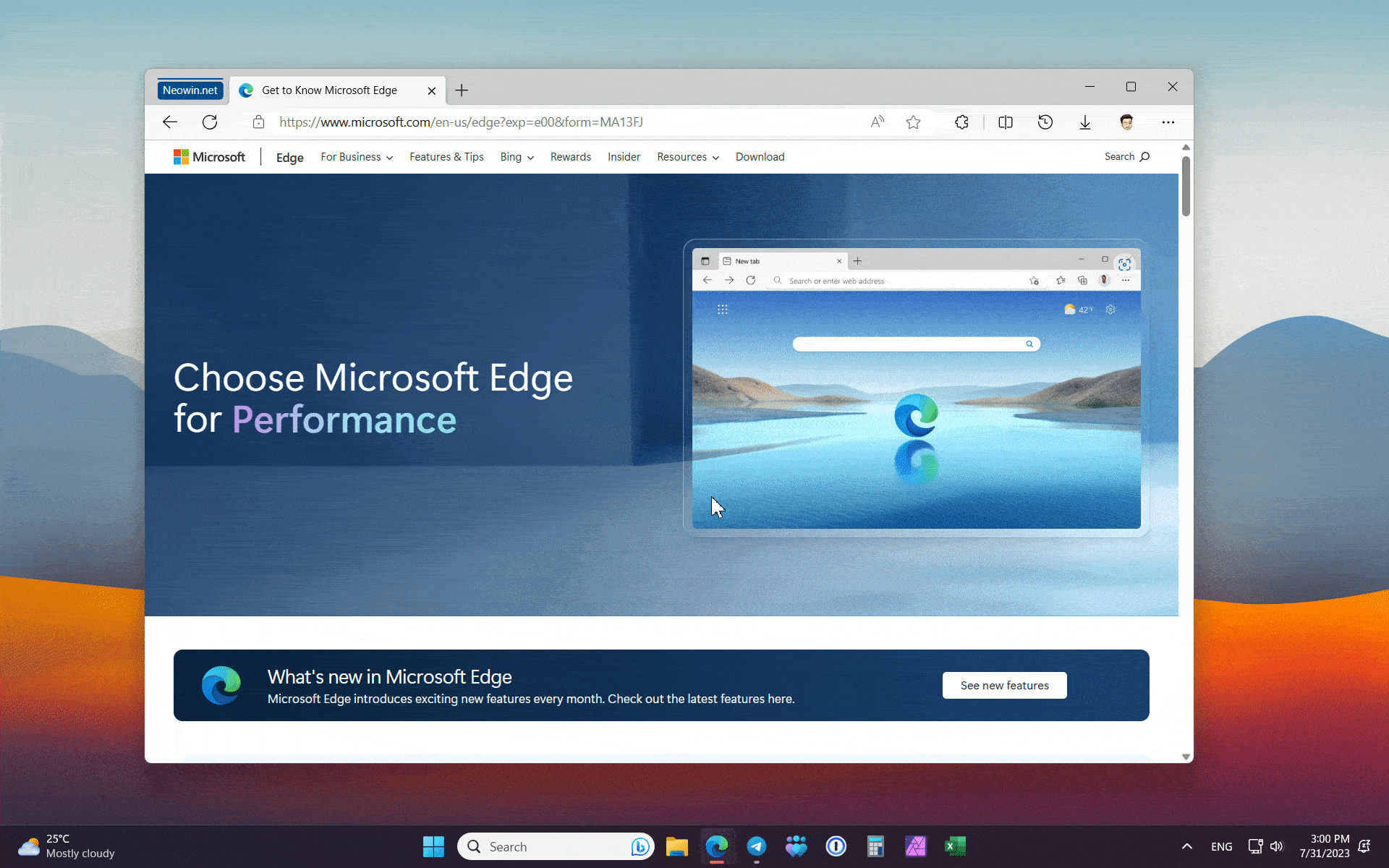Expand the Bing menu dropdown
Viewport: 1389px width, 868px height.
coord(517,157)
